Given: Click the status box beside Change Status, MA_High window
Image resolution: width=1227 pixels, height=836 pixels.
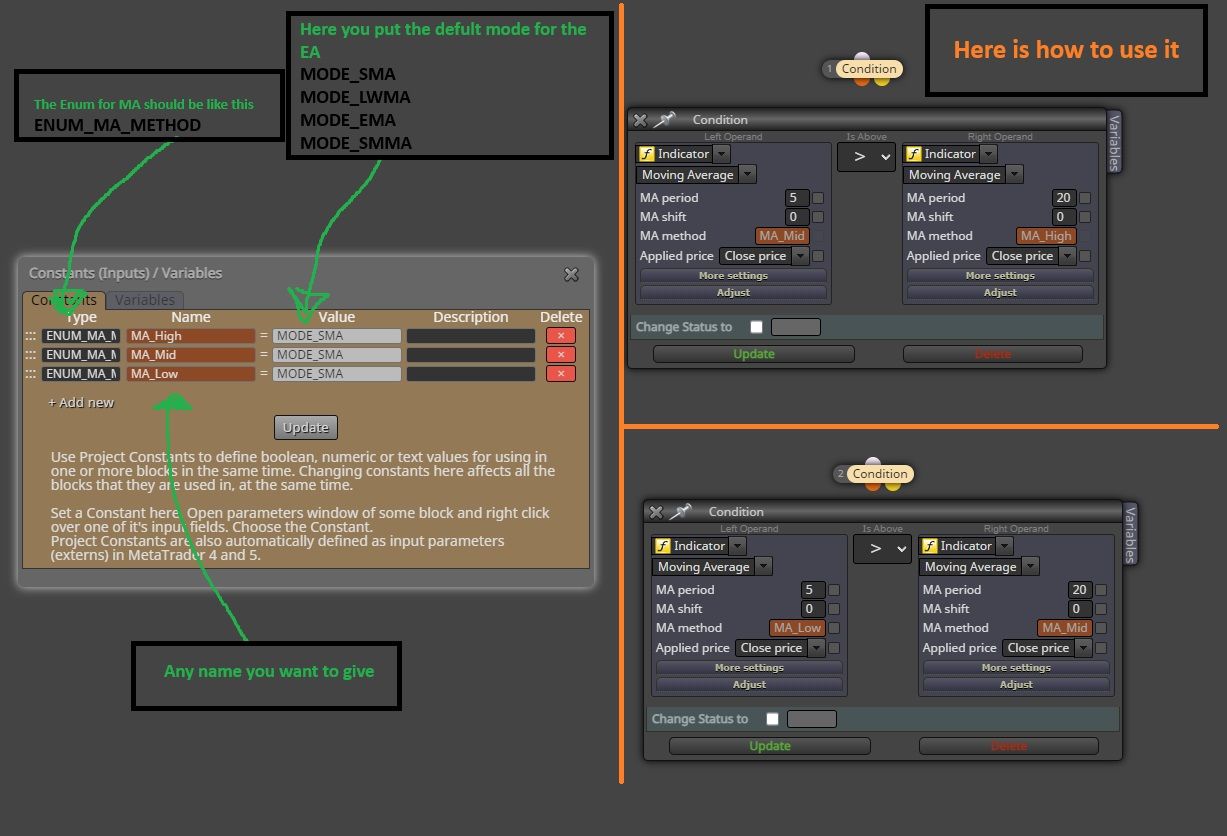Looking at the screenshot, I should (x=796, y=327).
